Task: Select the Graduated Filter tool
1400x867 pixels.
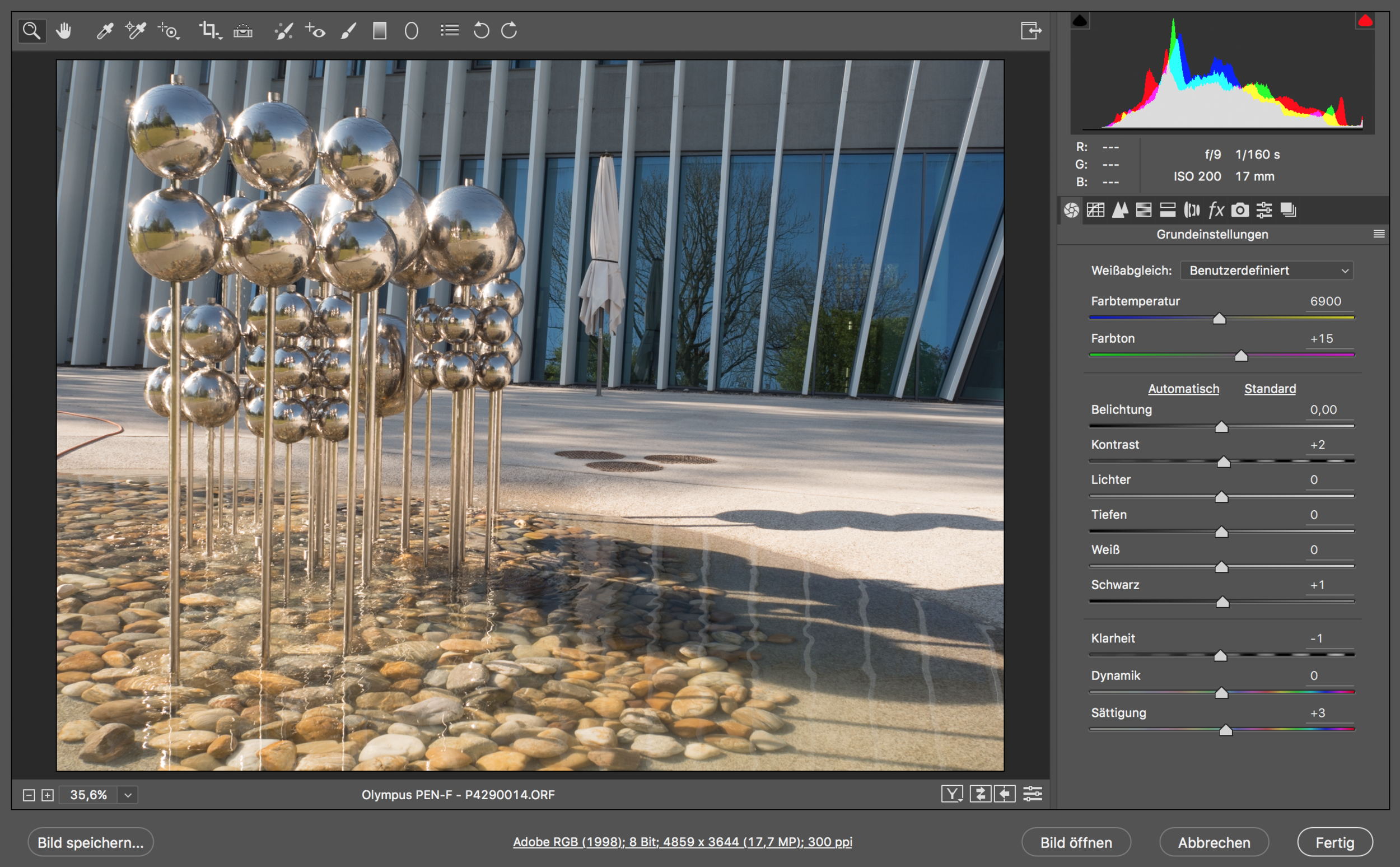Action: coord(380,31)
